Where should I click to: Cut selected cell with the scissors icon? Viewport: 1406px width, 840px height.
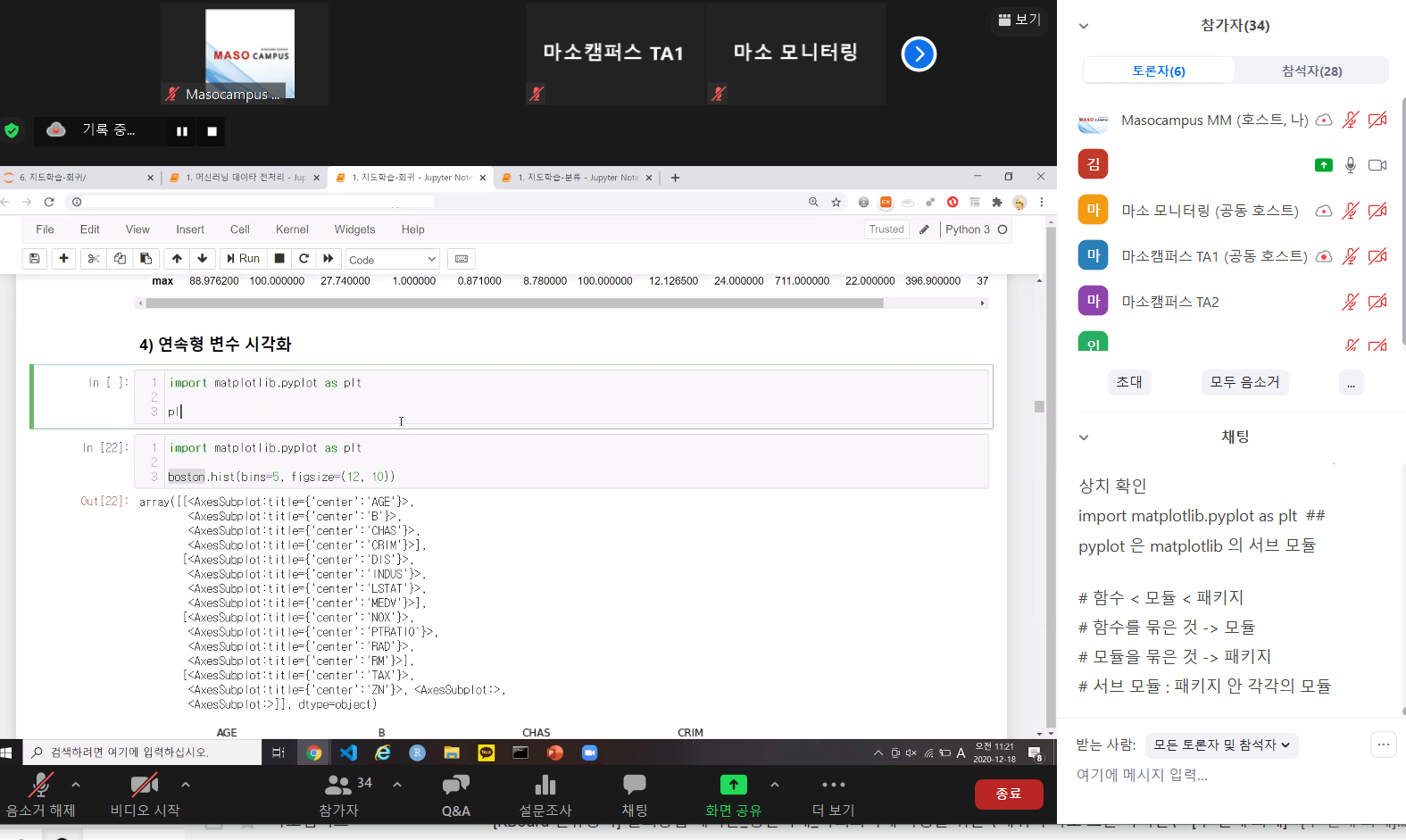93,259
